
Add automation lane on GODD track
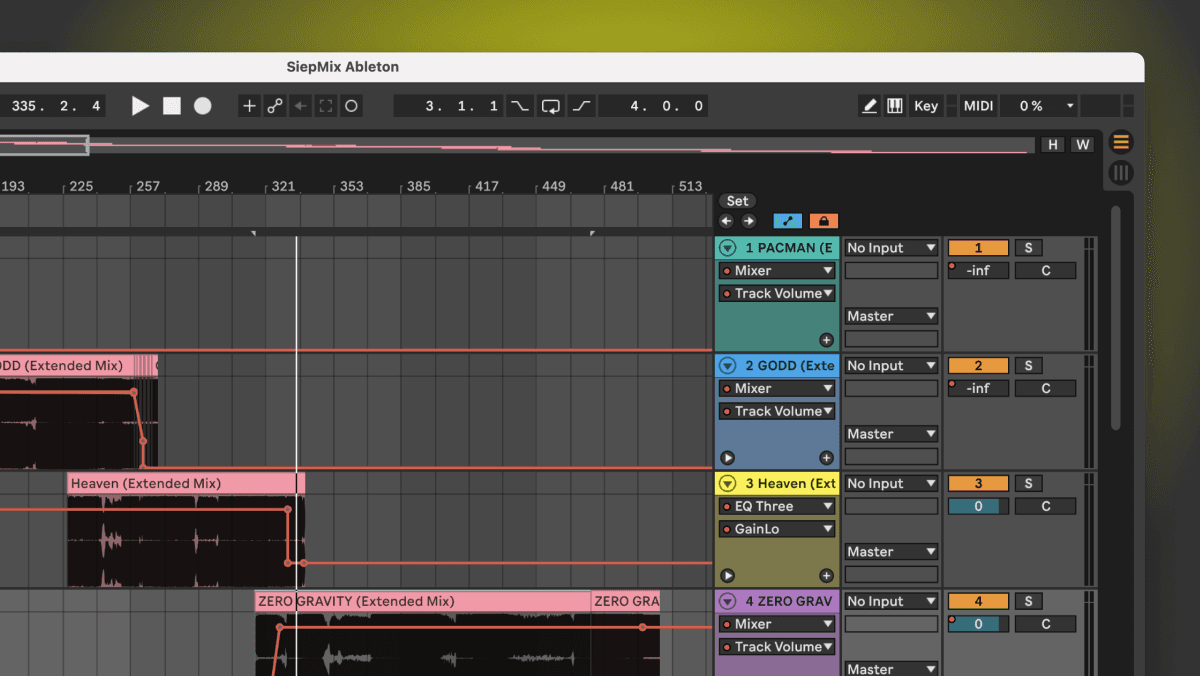tap(826, 458)
